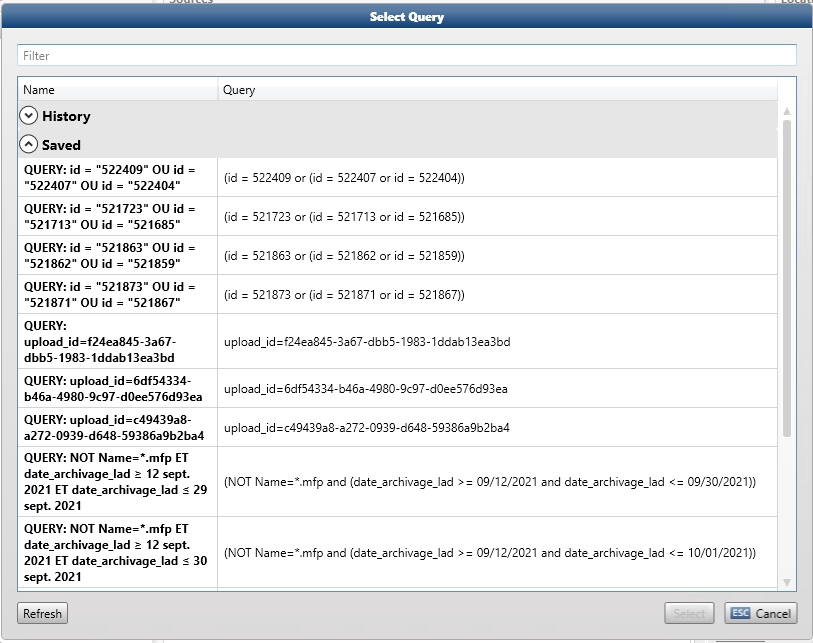
Task: Click the Cancel button
Action: pyautogui.click(x=761, y=613)
